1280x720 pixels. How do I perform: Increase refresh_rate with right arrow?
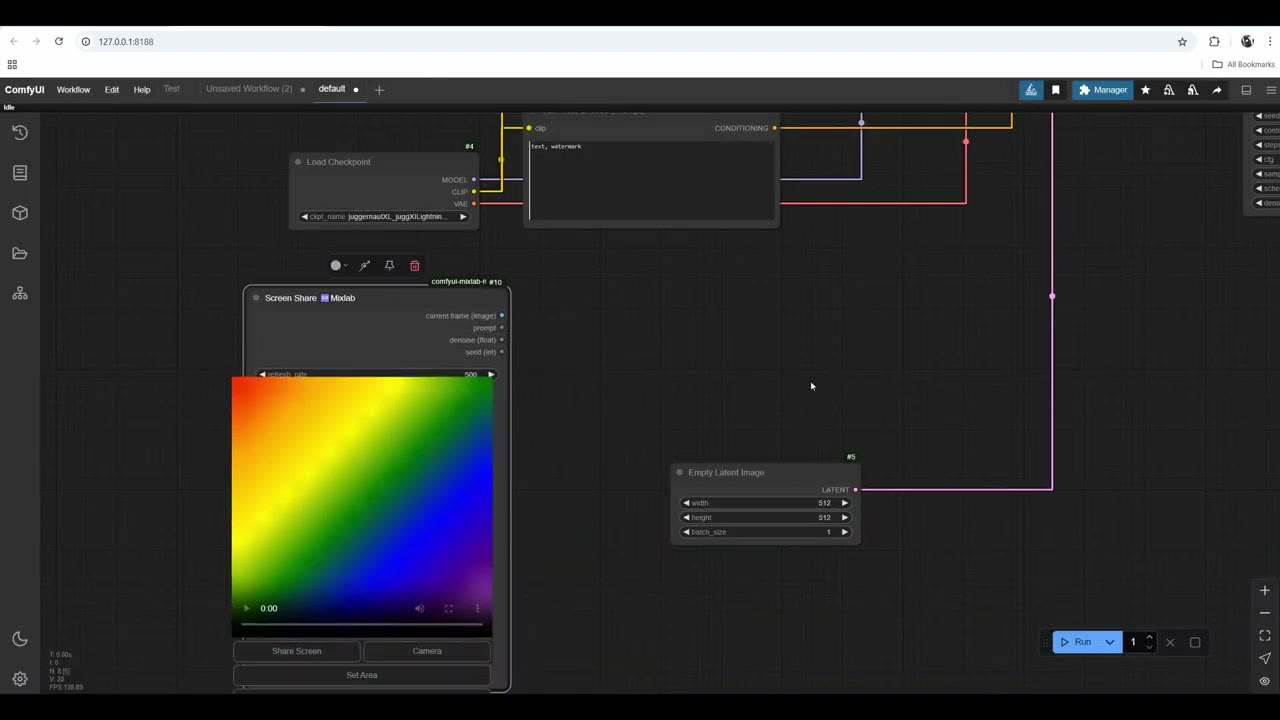490,375
